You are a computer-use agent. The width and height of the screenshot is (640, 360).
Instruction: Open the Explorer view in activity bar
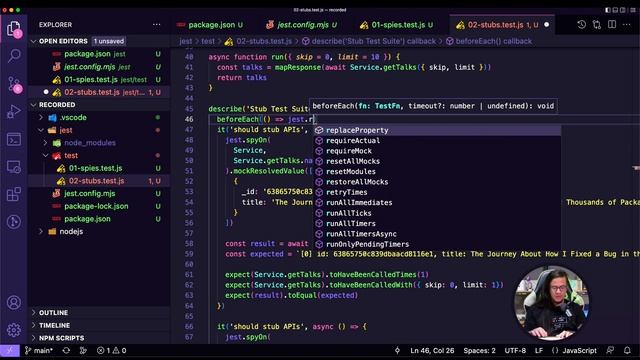pos(14,29)
